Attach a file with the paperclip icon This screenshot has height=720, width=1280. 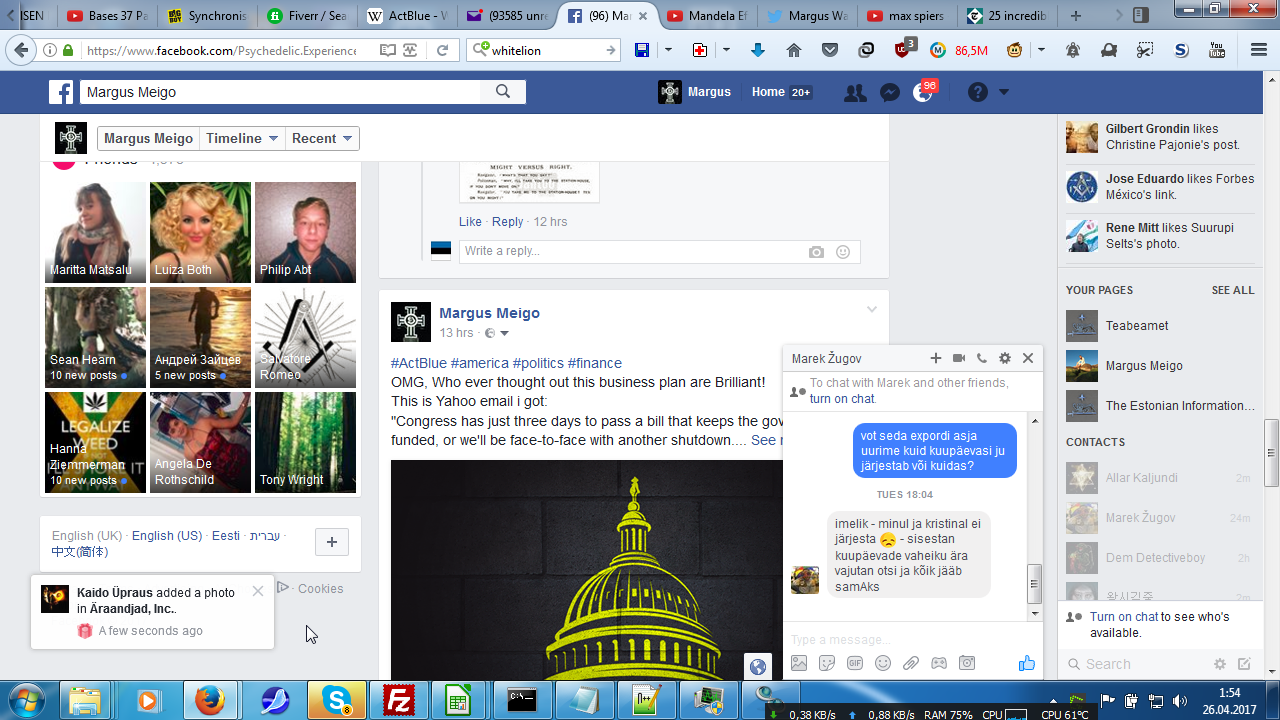(x=911, y=663)
